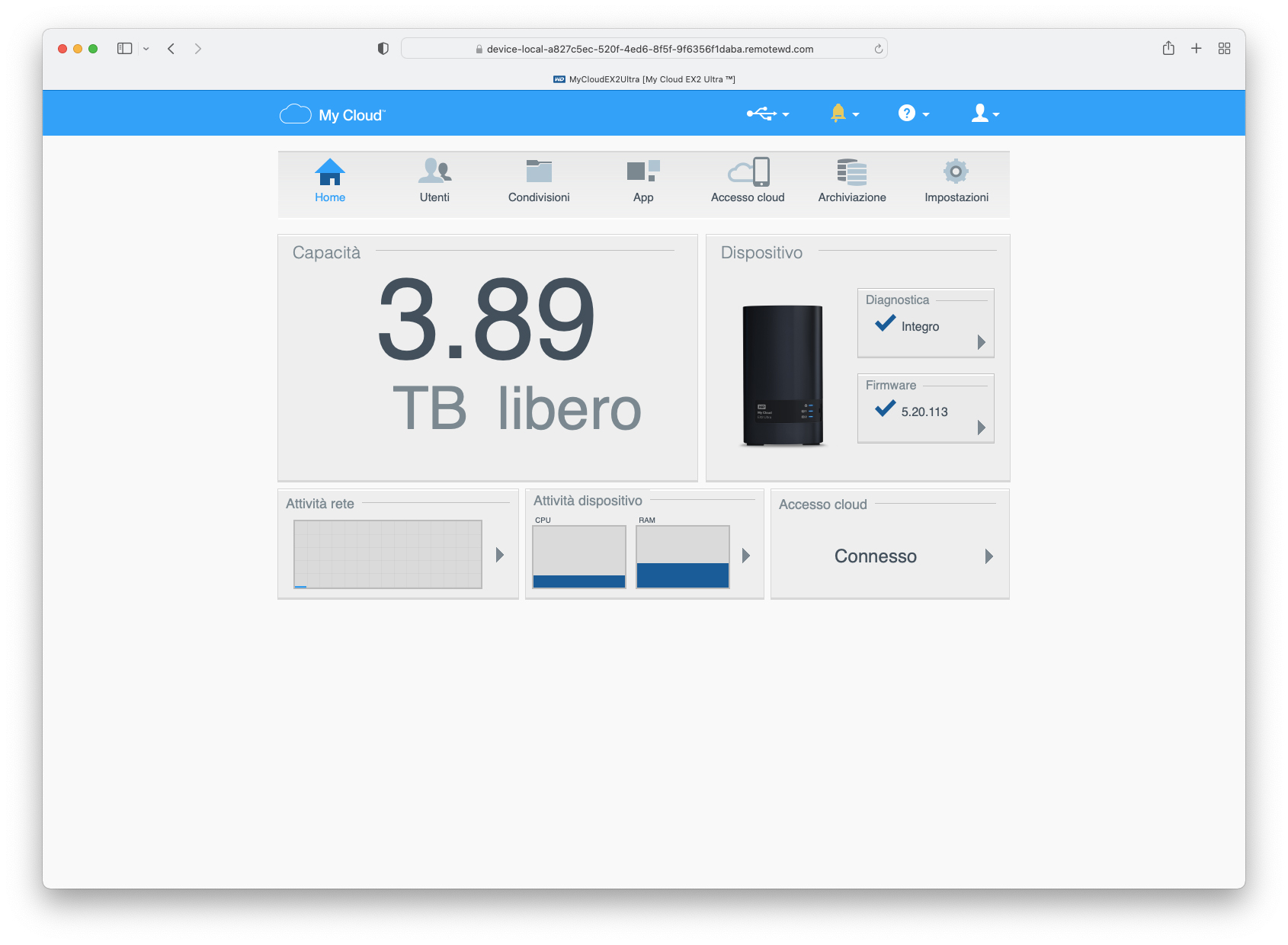Go back to the previous page
Screen dimensions: 1288x945
pos(171,48)
